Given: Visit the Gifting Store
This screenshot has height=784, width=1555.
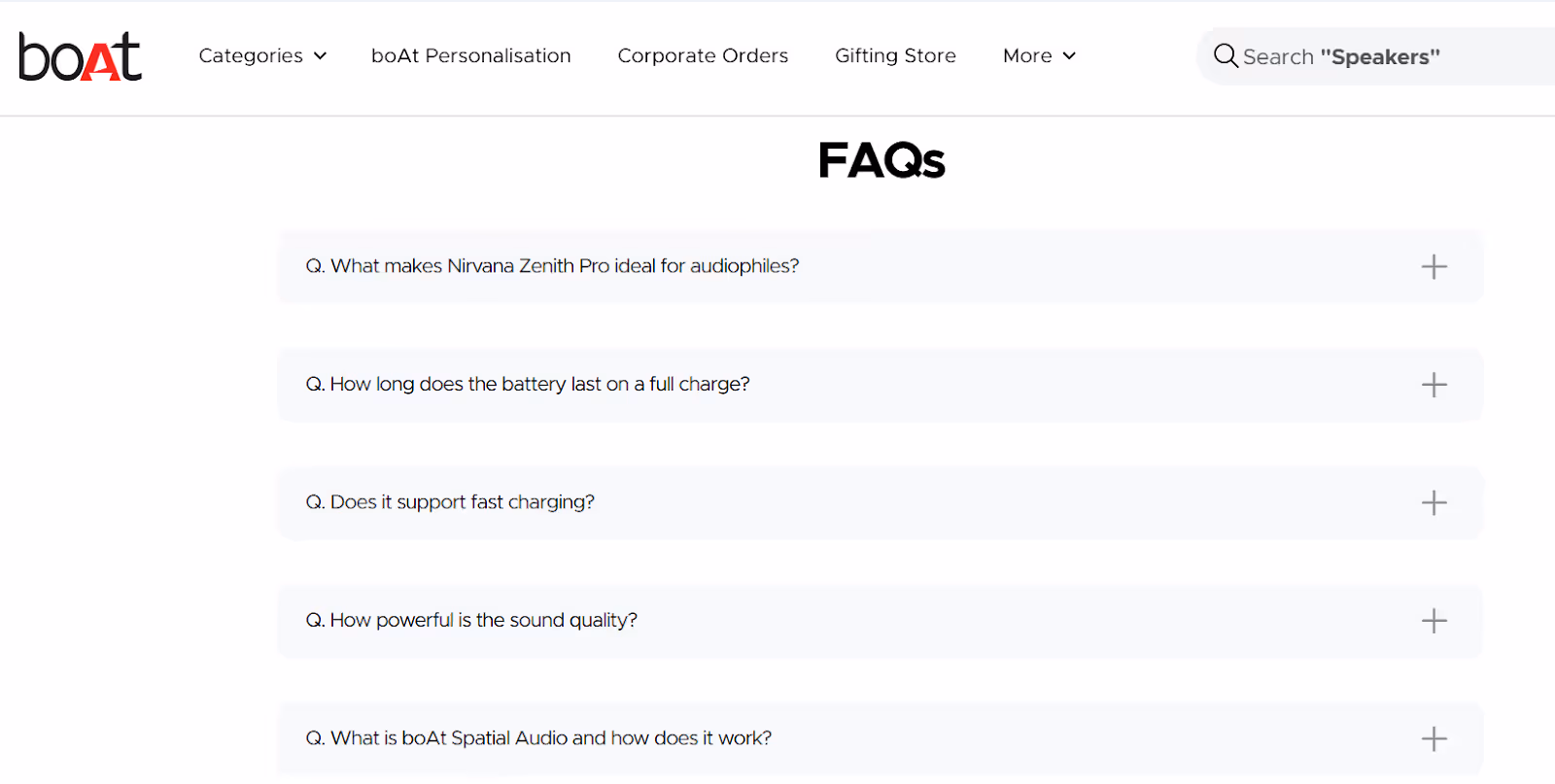Looking at the screenshot, I should (894, 55).
